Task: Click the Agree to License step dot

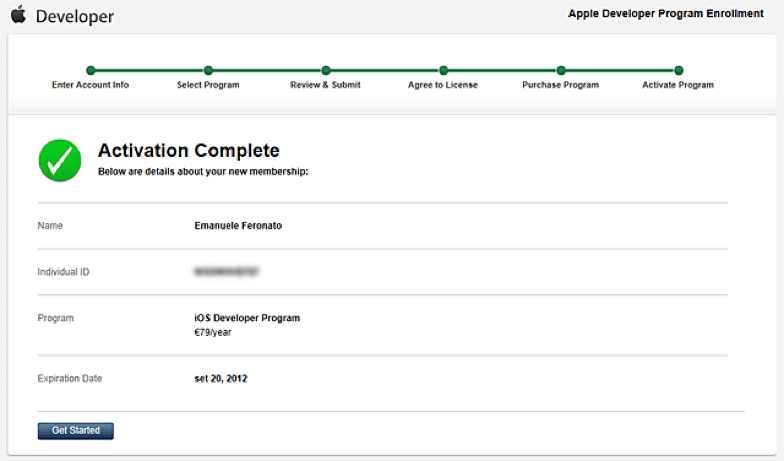Action: coord(443,71)
